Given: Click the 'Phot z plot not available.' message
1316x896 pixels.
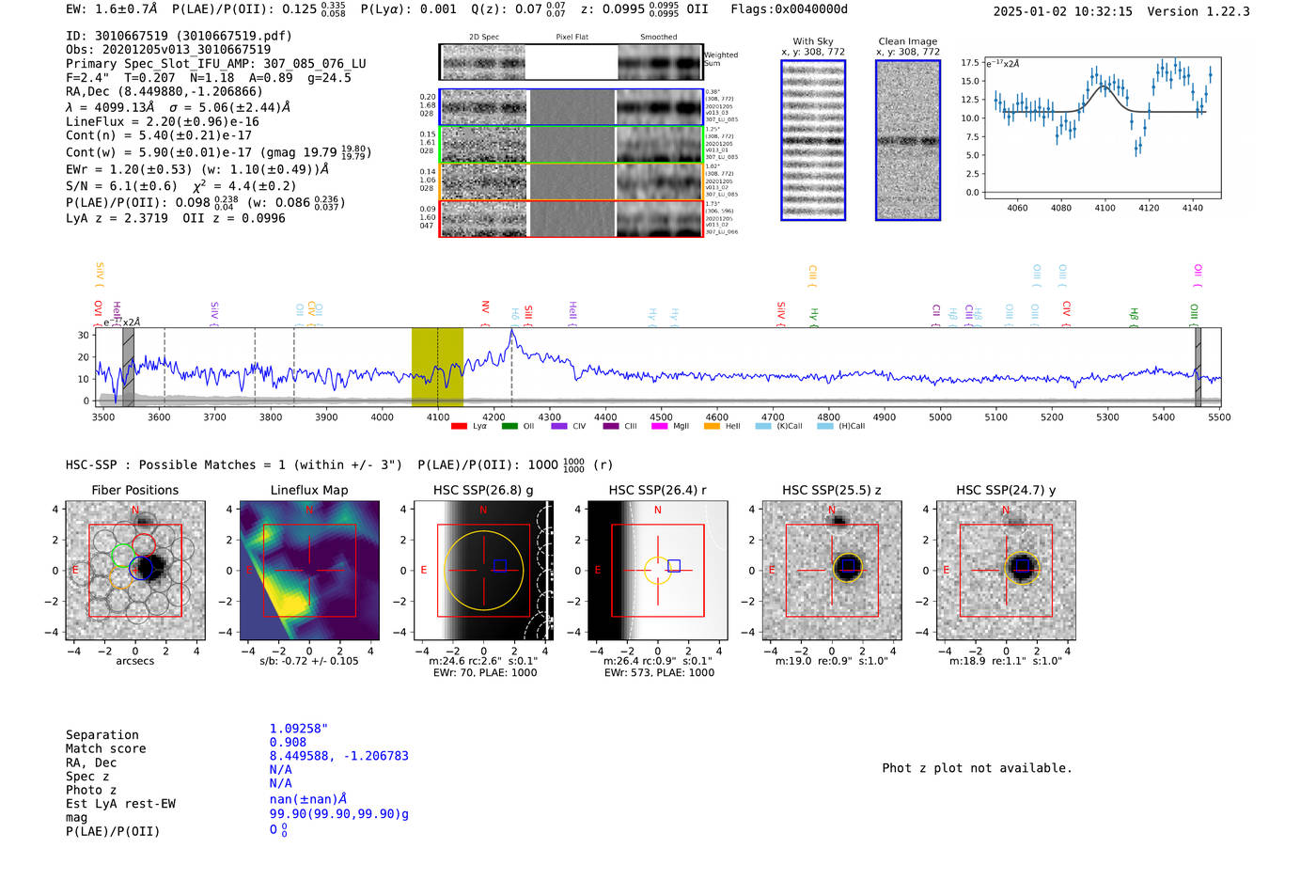Looking at the screenshot, I should (977, 768).
